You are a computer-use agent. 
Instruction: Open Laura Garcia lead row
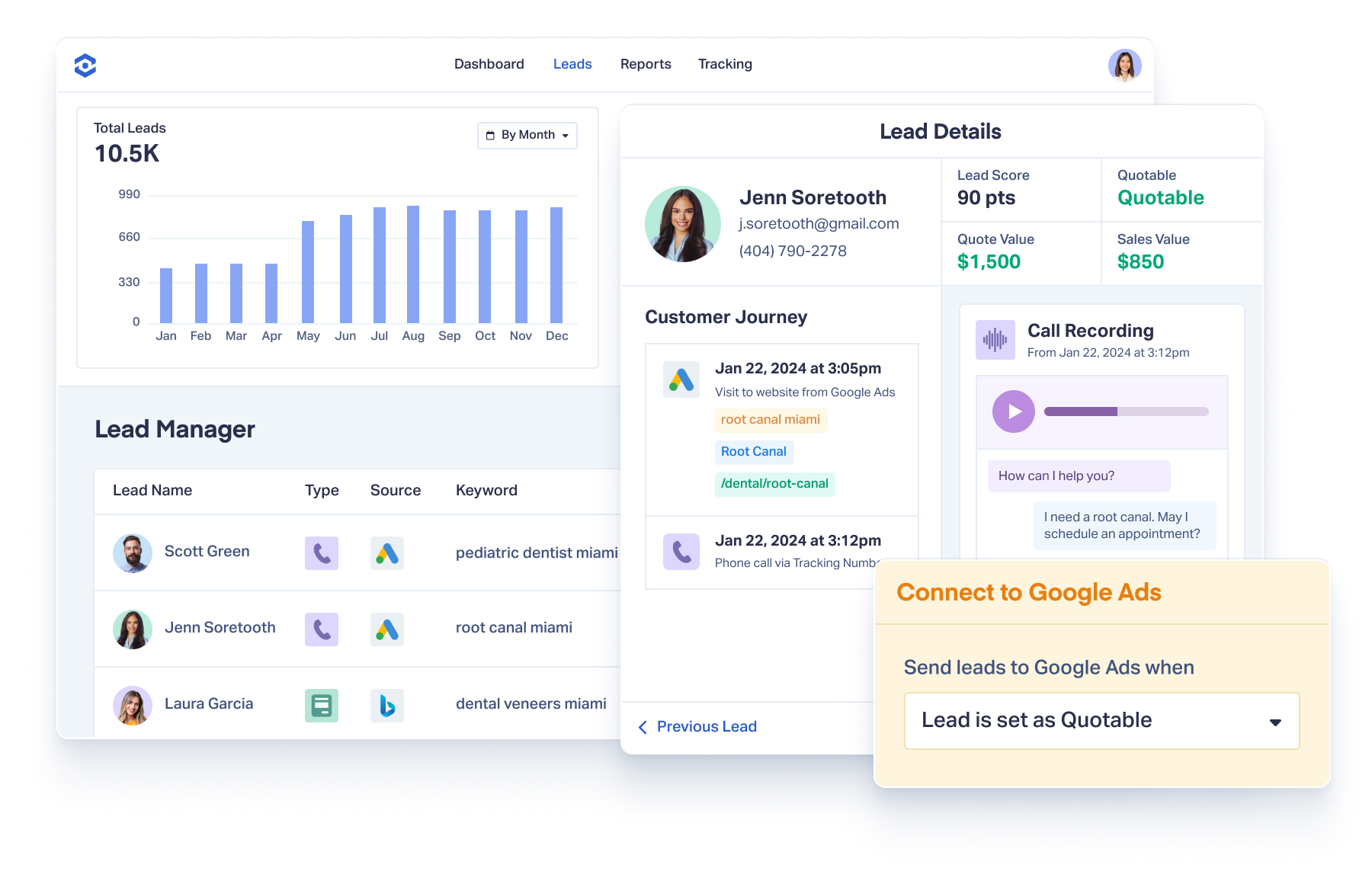(357, 703)
